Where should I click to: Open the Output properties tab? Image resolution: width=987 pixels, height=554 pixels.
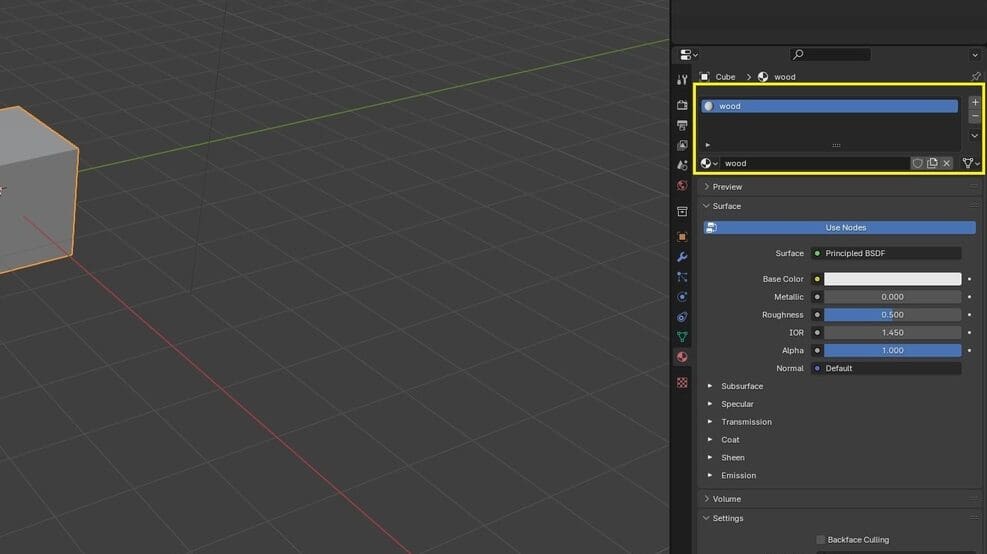(x=682, y=125)
